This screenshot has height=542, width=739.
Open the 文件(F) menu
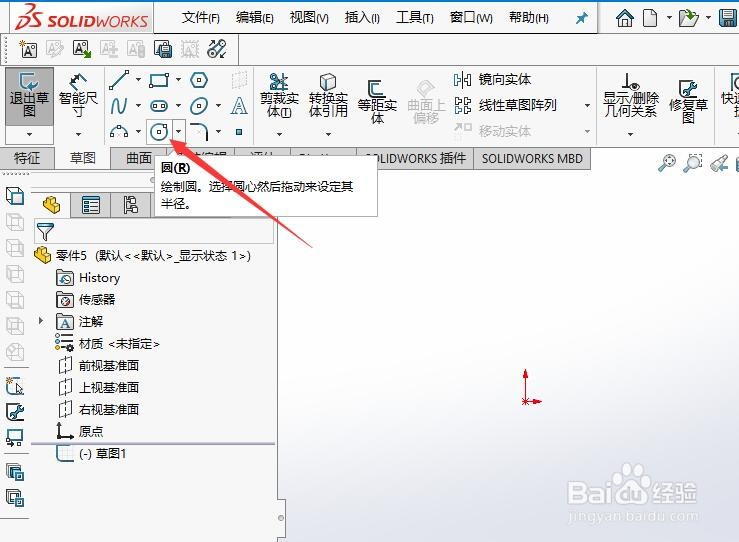[x=201, y=18]
